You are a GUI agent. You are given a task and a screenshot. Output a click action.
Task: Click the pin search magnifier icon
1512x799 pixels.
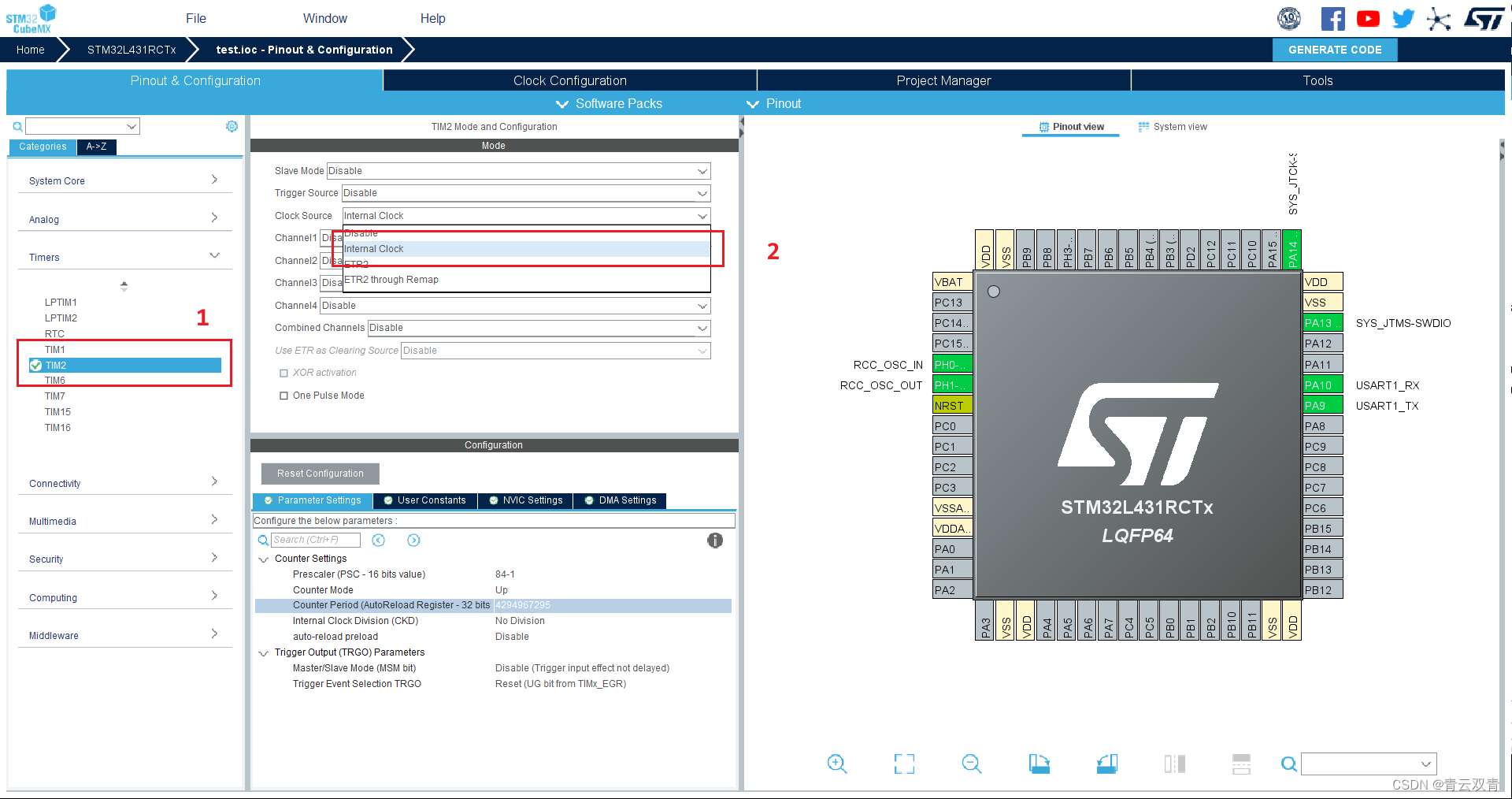coord(1288,764)
